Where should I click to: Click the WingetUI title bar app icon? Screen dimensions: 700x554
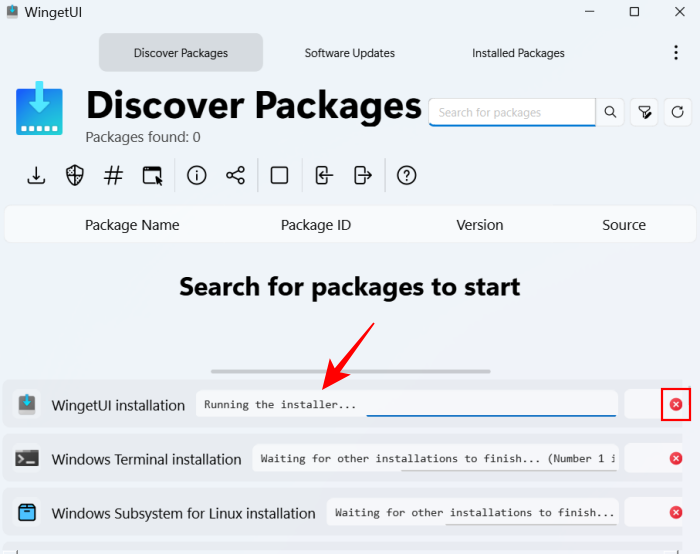pos(12,12)
